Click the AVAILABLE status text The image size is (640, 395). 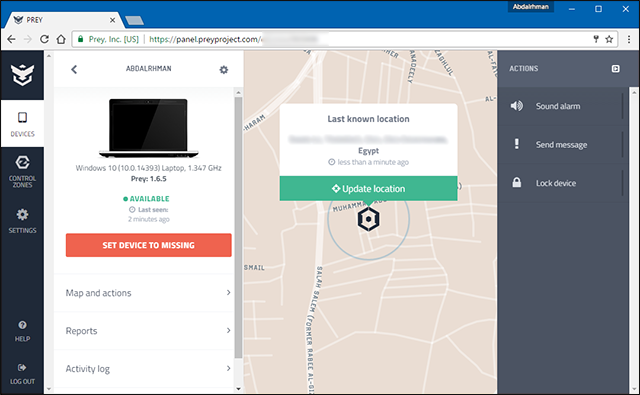[x=149, y=199]
